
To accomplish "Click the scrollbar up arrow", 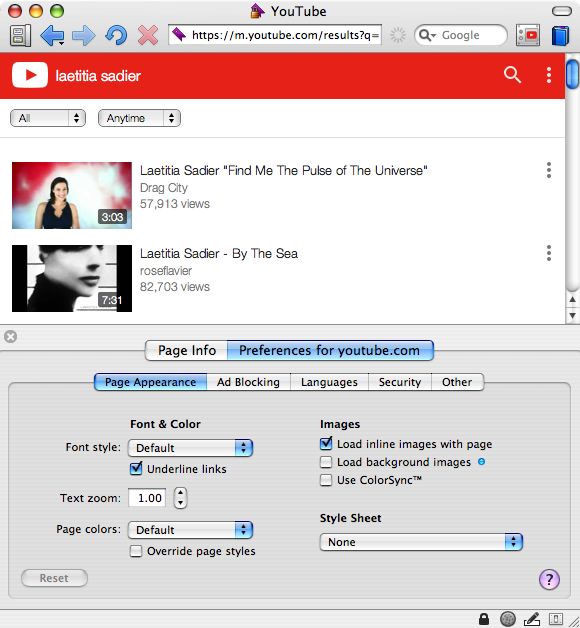I will tap(572, 299).
